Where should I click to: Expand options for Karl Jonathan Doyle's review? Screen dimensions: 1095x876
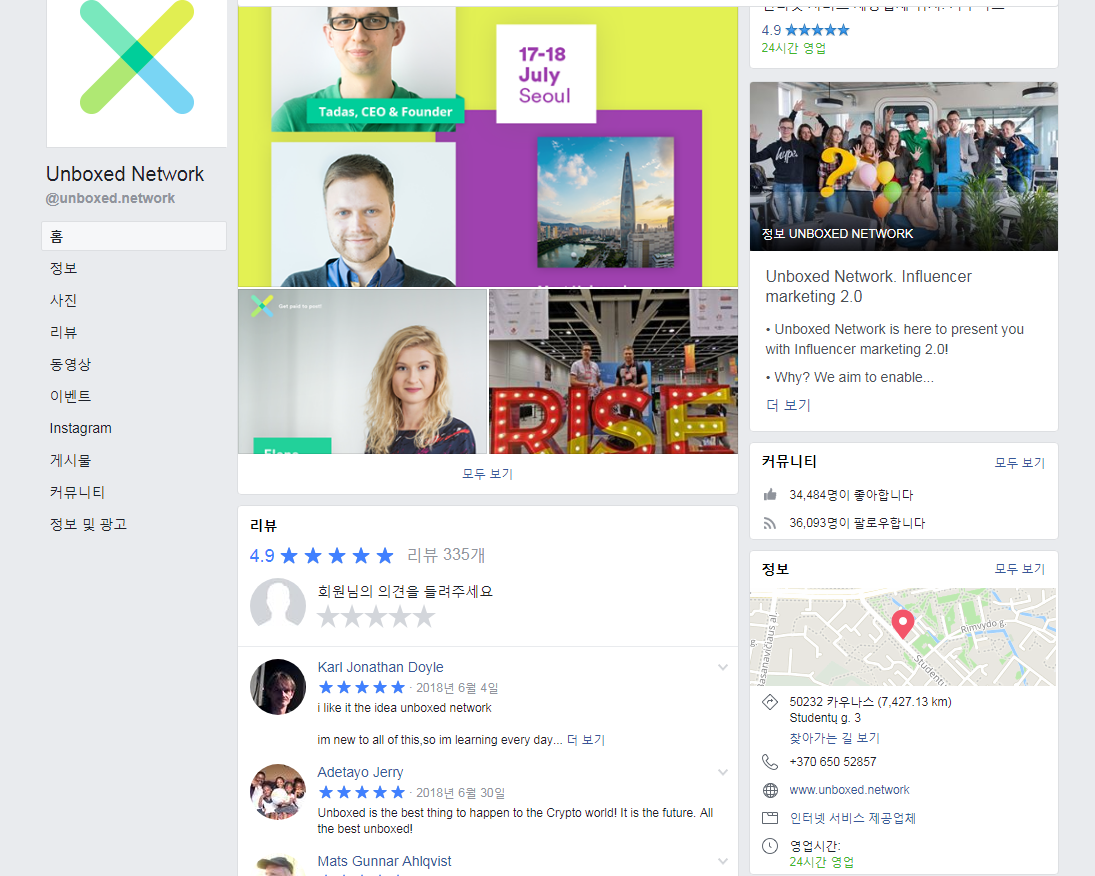[723, 667]
